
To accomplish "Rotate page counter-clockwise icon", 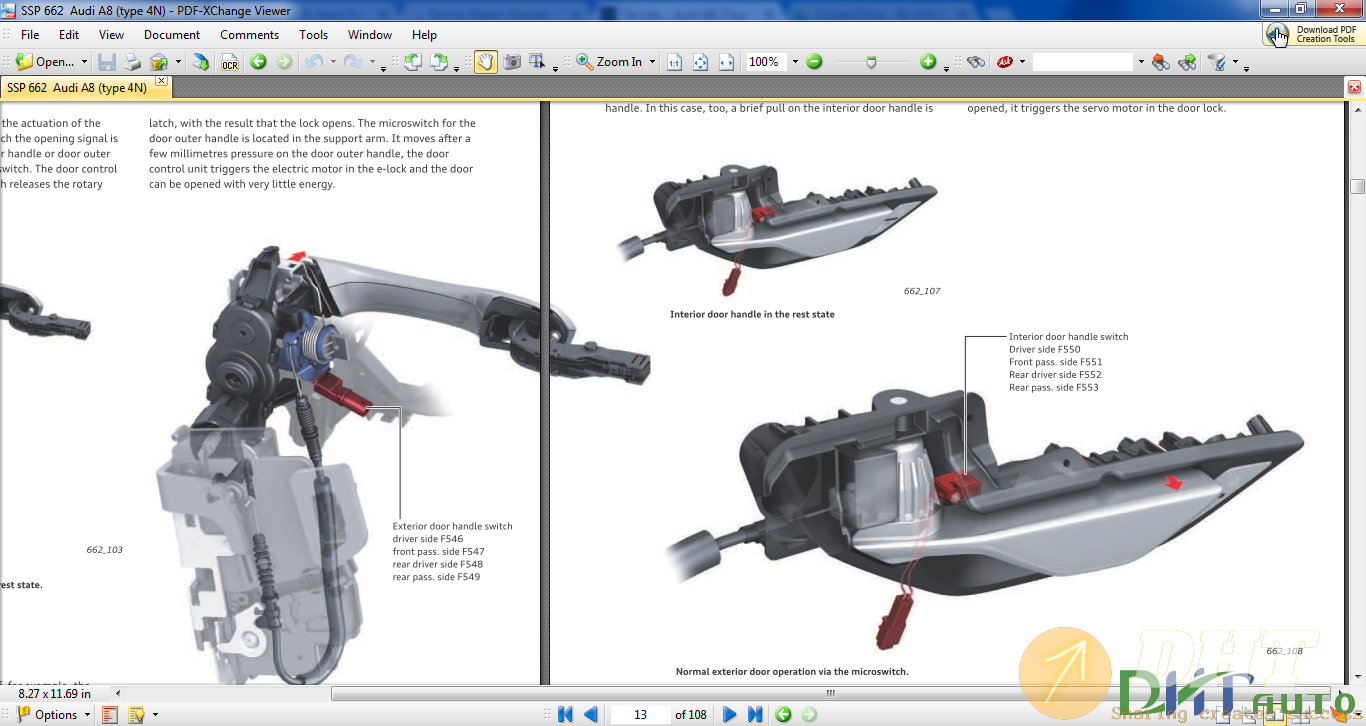I will pos(413,62).
